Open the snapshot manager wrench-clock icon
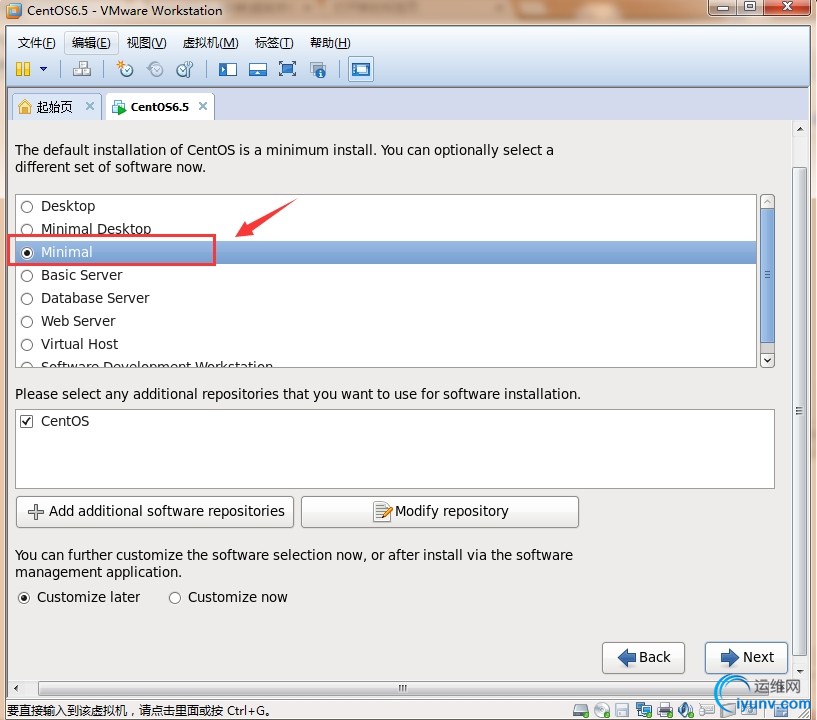The image size is (817, 720). pos(184,69)
